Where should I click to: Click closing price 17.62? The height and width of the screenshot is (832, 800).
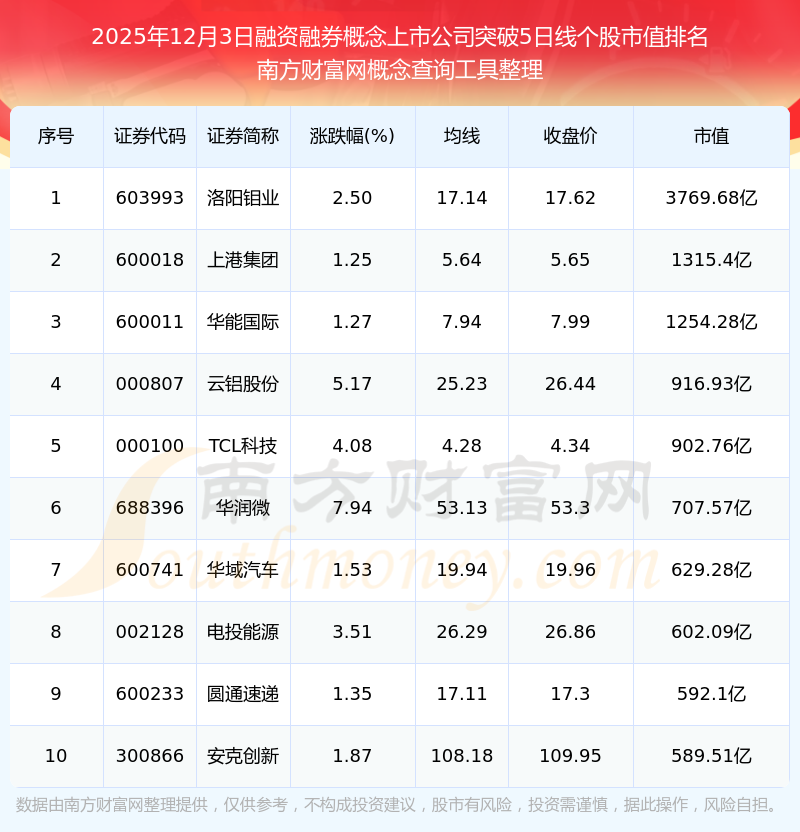click(x=570, y=198)
